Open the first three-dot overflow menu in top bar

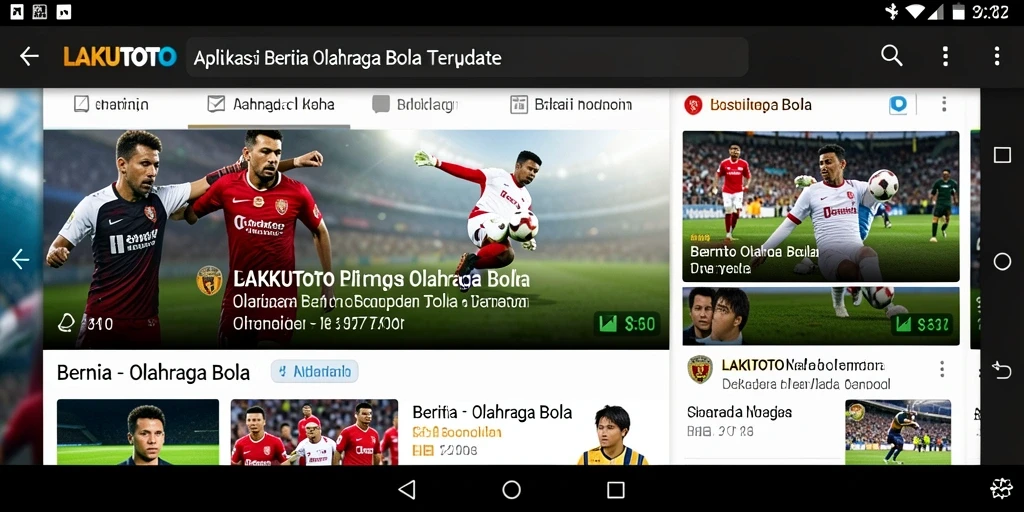[x=945, y=56]
